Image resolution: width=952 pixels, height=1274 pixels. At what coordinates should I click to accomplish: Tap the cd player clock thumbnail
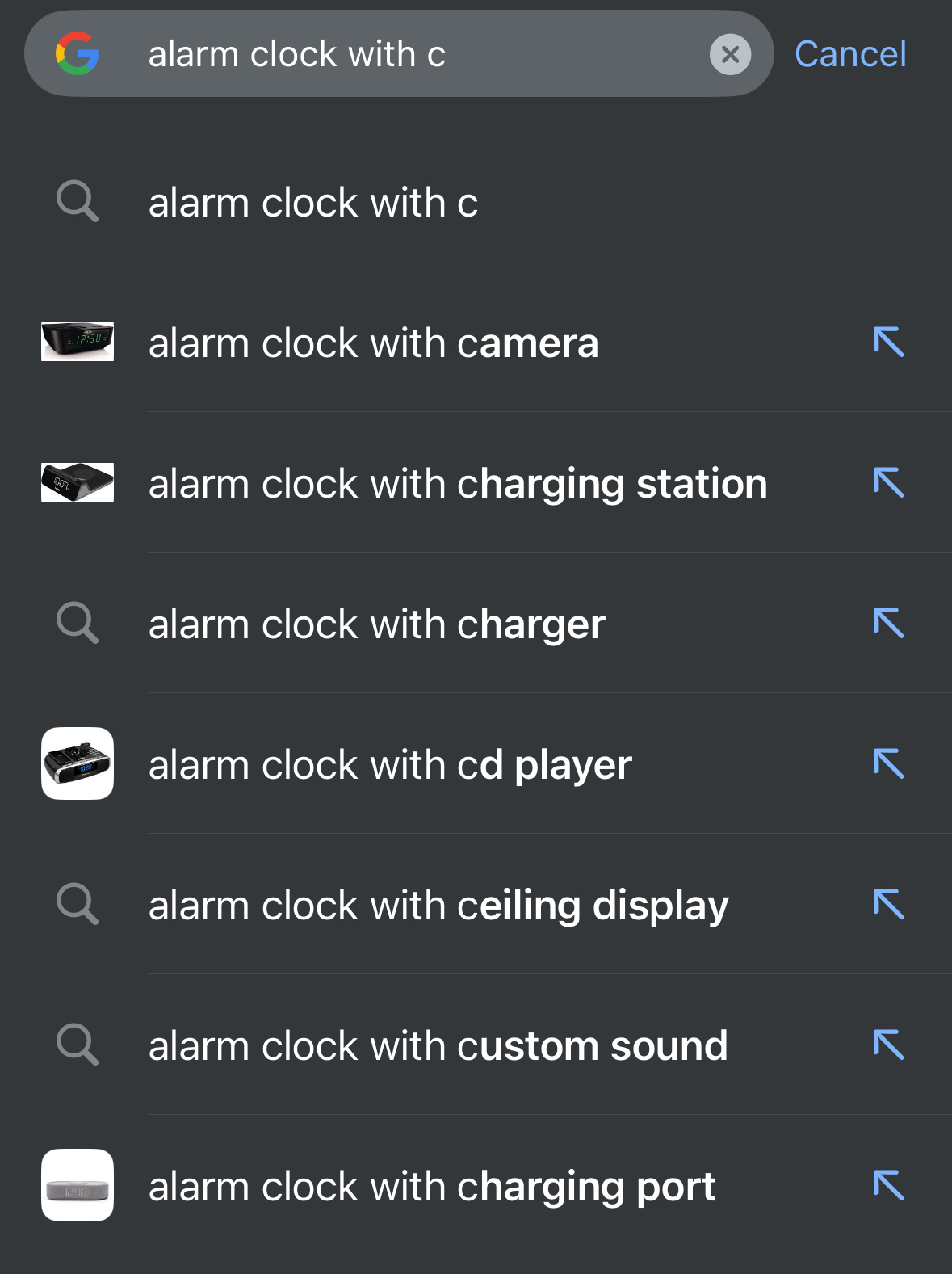click(x=78, y=763)
